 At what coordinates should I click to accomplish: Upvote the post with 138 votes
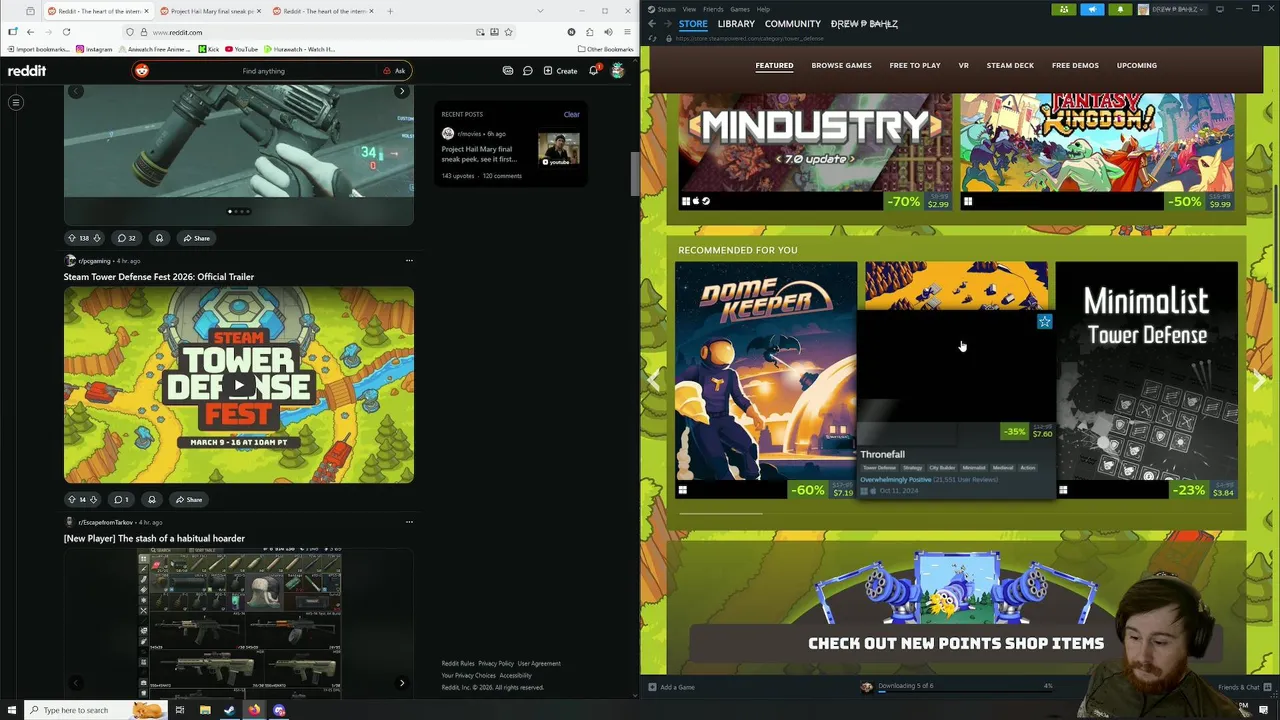click(71, 238)
